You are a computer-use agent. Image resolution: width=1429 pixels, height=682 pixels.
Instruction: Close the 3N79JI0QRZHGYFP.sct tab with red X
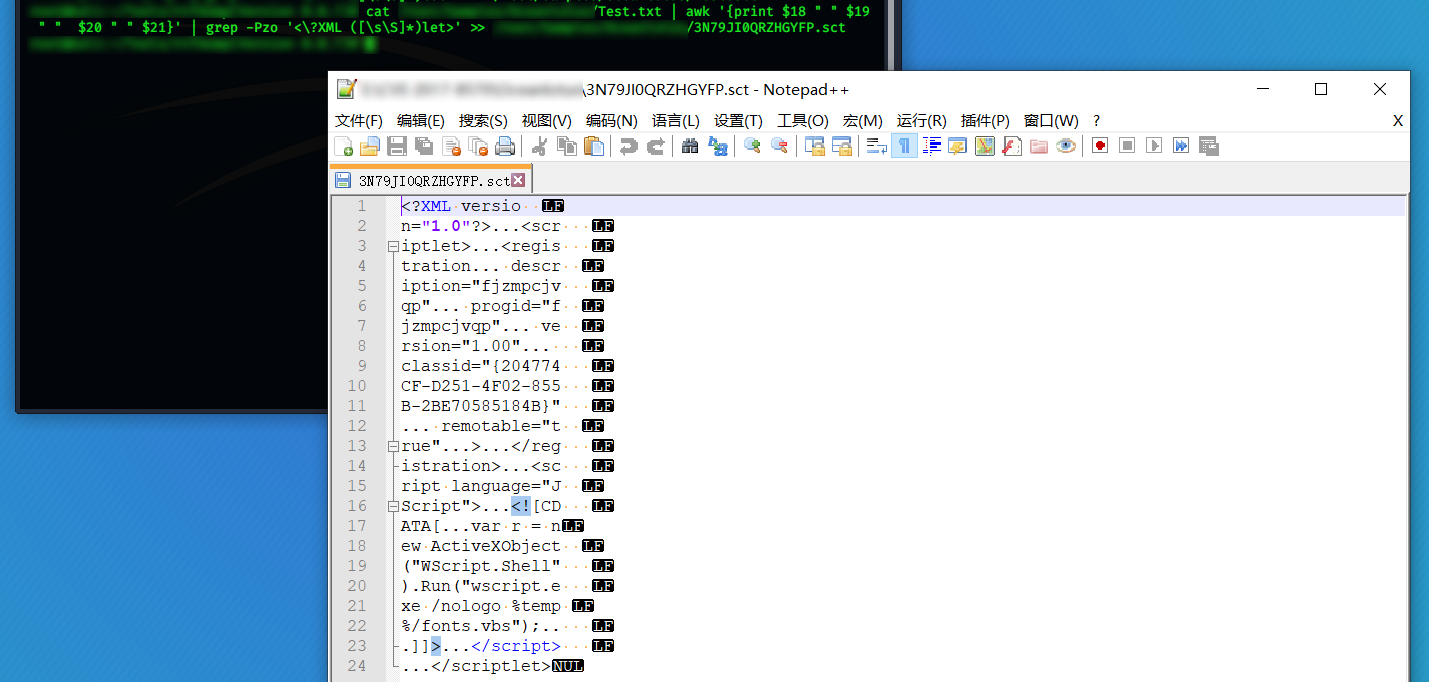click(x=518, y=181)
